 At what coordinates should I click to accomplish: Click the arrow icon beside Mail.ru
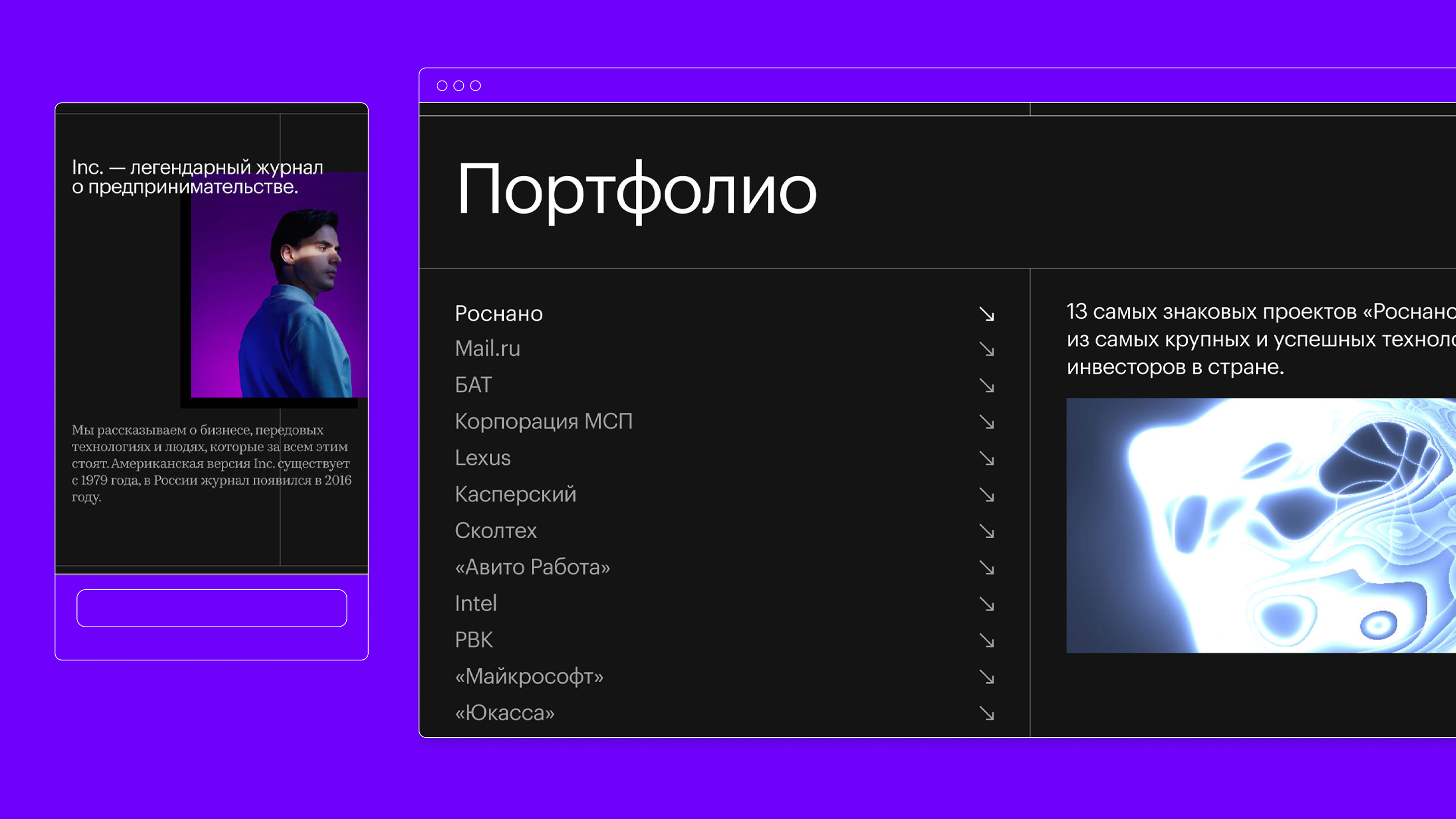[x=987, y=350]
